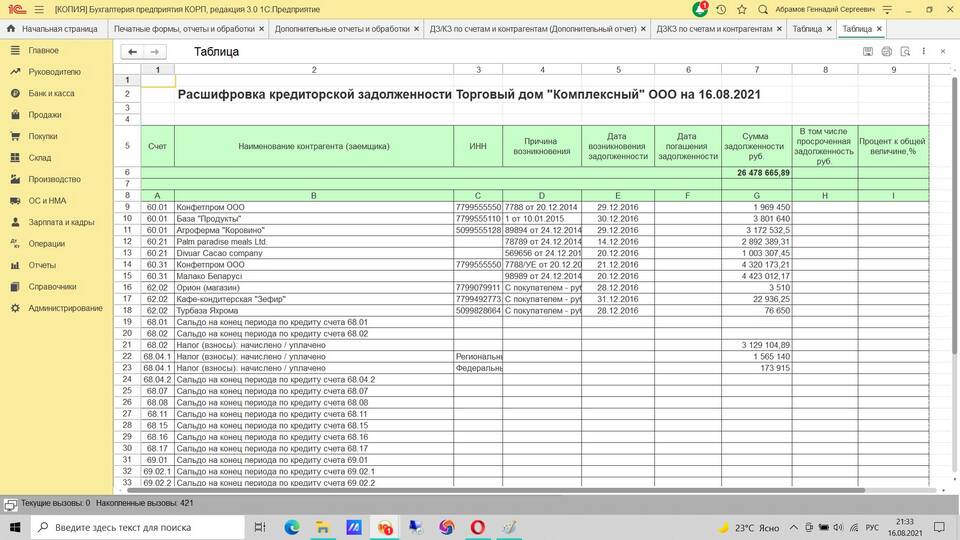Click the Справочники book icon
960x540 pixels.
[15, 286]
